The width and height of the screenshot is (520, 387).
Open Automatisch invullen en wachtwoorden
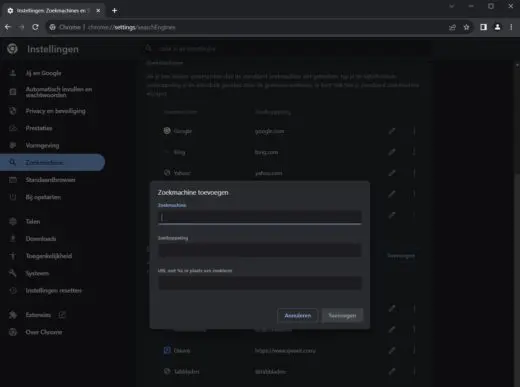(x=59, y=92)
